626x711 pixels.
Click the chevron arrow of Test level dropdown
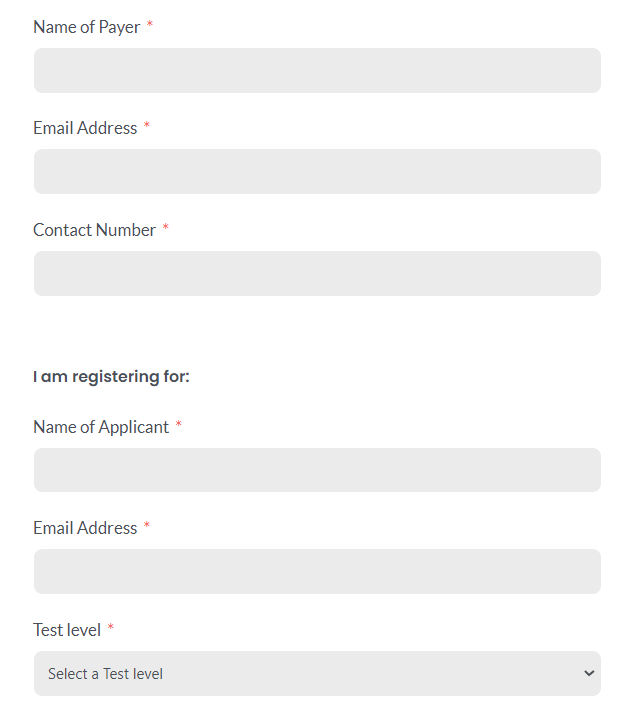pos(588,673)
